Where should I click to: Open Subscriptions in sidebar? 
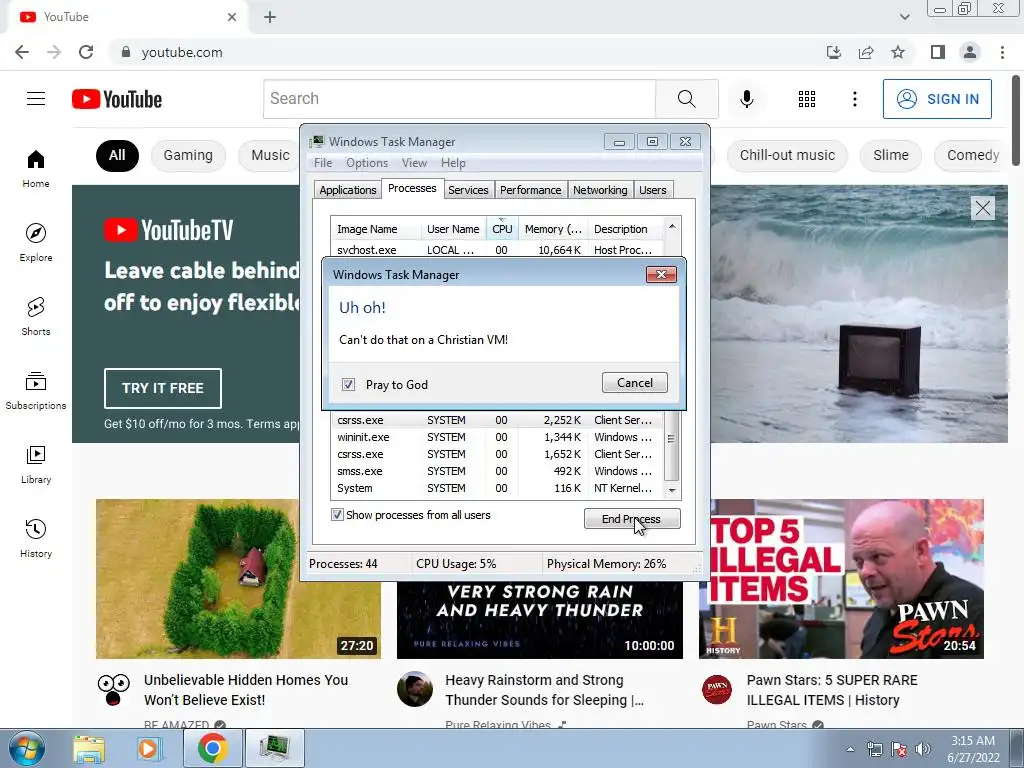pyautogui.click(x=36, y=390)
